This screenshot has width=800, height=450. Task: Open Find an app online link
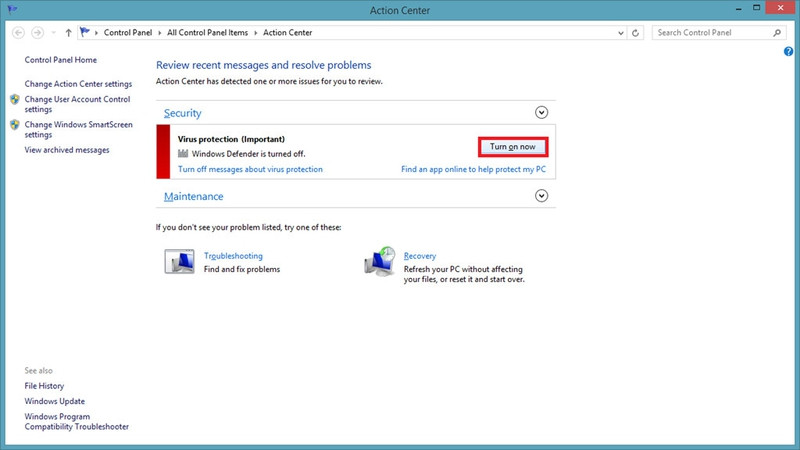point(473,170)
